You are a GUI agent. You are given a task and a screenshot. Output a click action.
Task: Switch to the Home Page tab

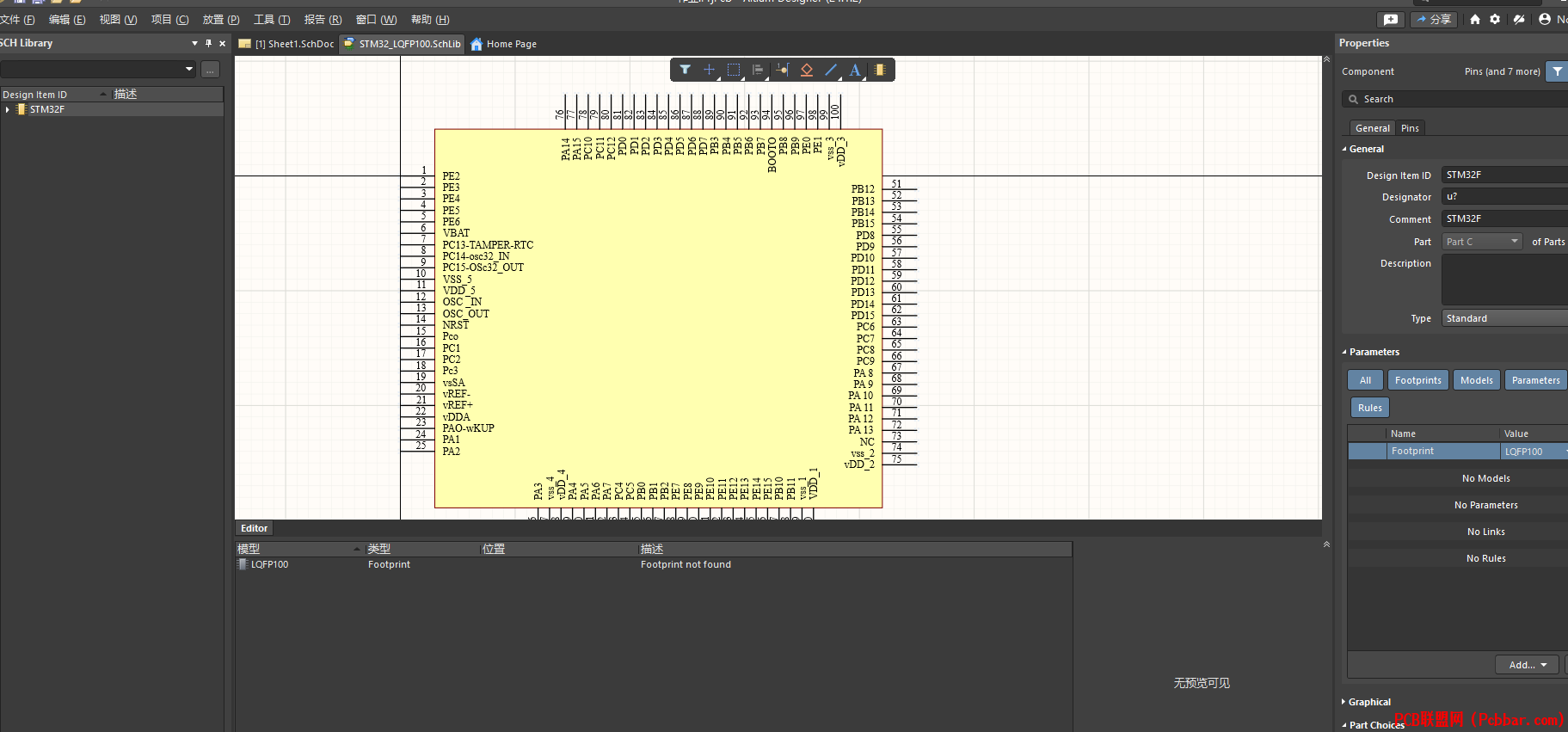pos(504,44)
